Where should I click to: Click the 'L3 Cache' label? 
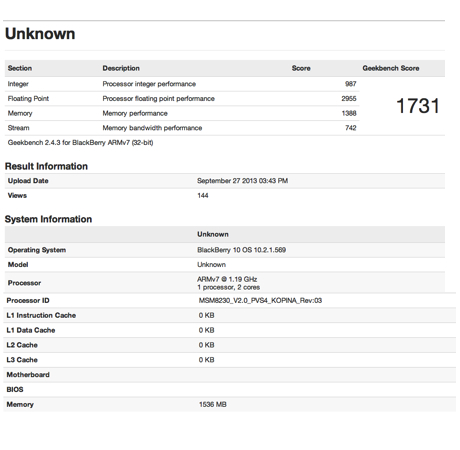[x=22, y=360]
